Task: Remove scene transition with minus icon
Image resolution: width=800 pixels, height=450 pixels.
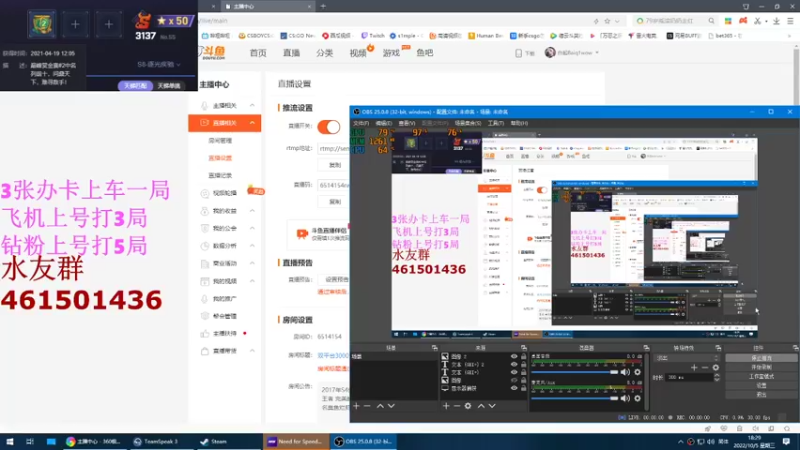Action: (x=705, y=367)
